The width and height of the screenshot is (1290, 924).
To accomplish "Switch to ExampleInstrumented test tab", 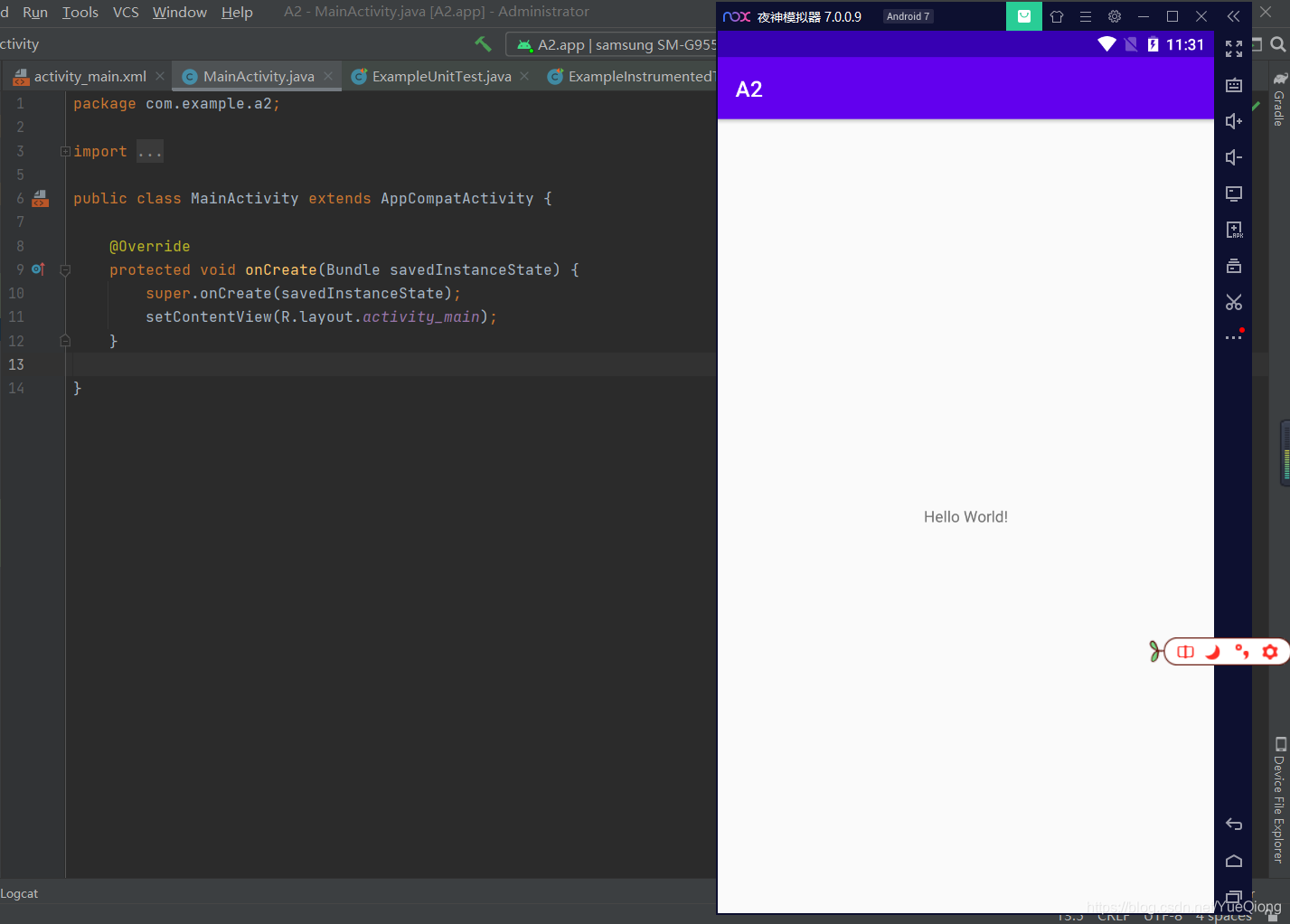I will [x=632, y=77].
